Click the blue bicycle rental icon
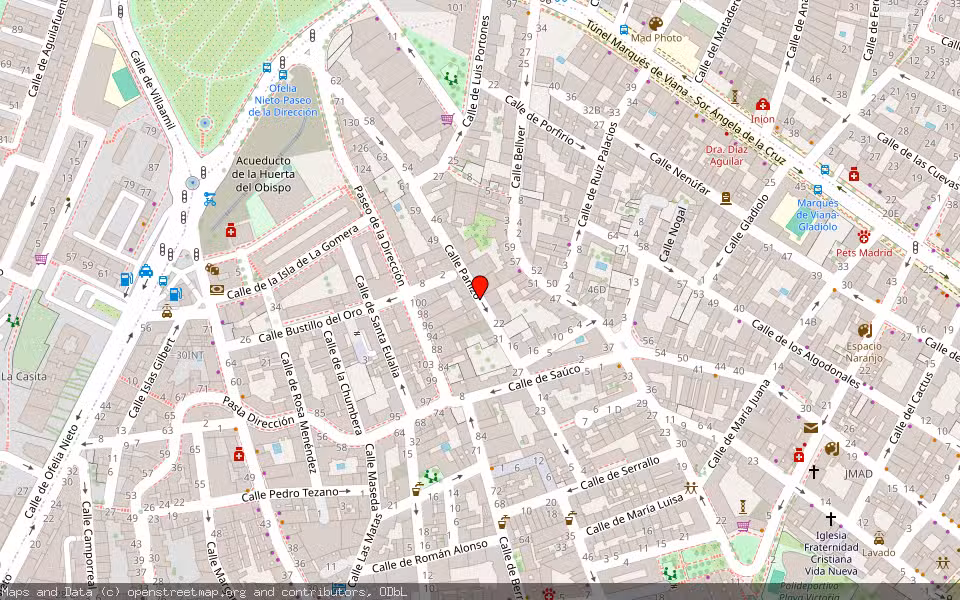The image size is (960, 600). [x=210, y=198]
